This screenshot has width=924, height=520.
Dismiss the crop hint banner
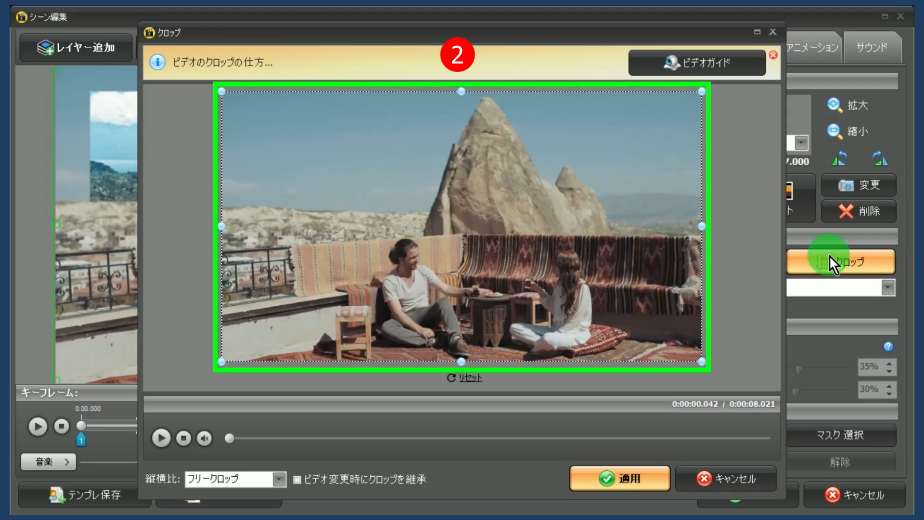tap(773, 55)
